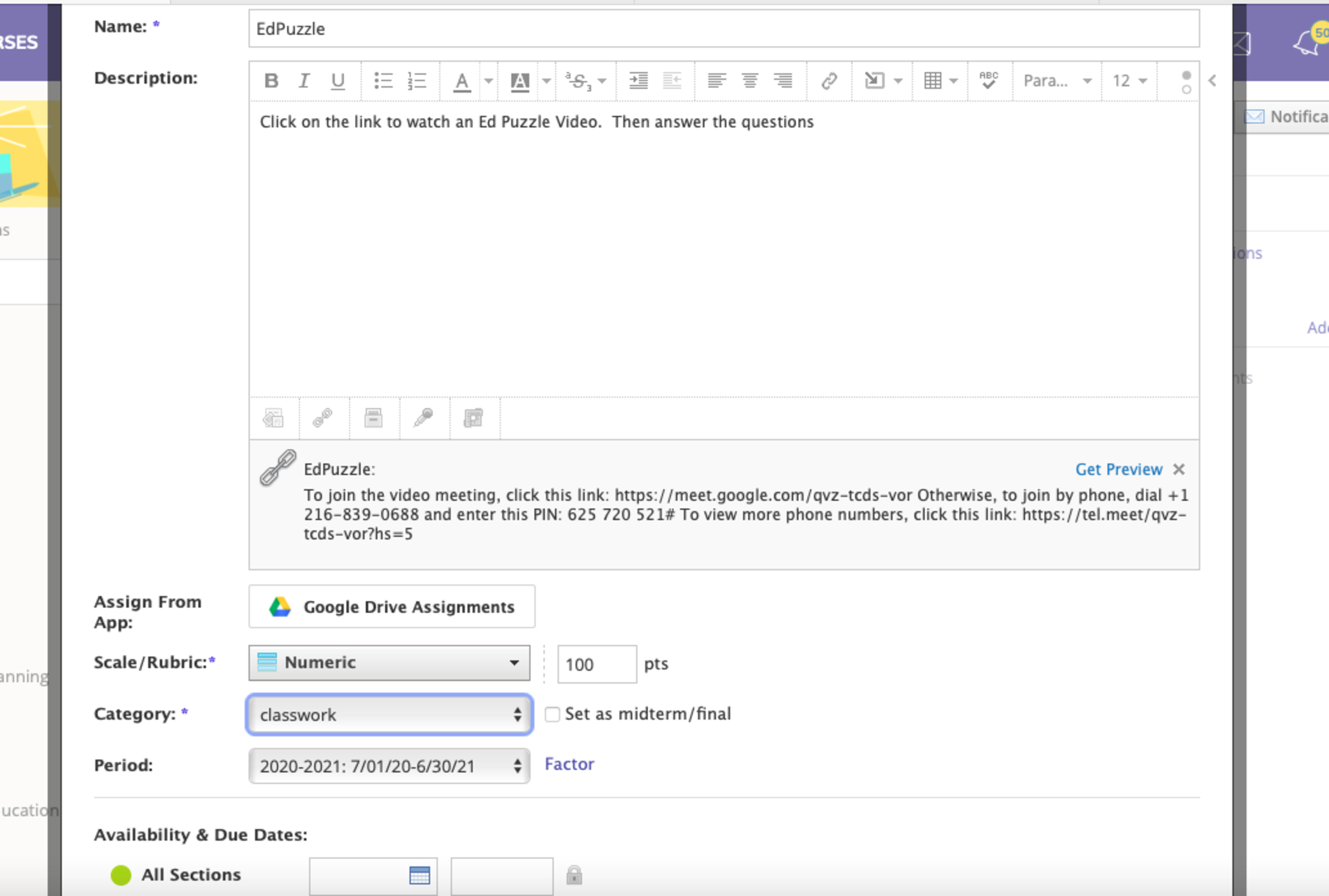
Task: Insert a bulleted list
Action: (383, 81)
